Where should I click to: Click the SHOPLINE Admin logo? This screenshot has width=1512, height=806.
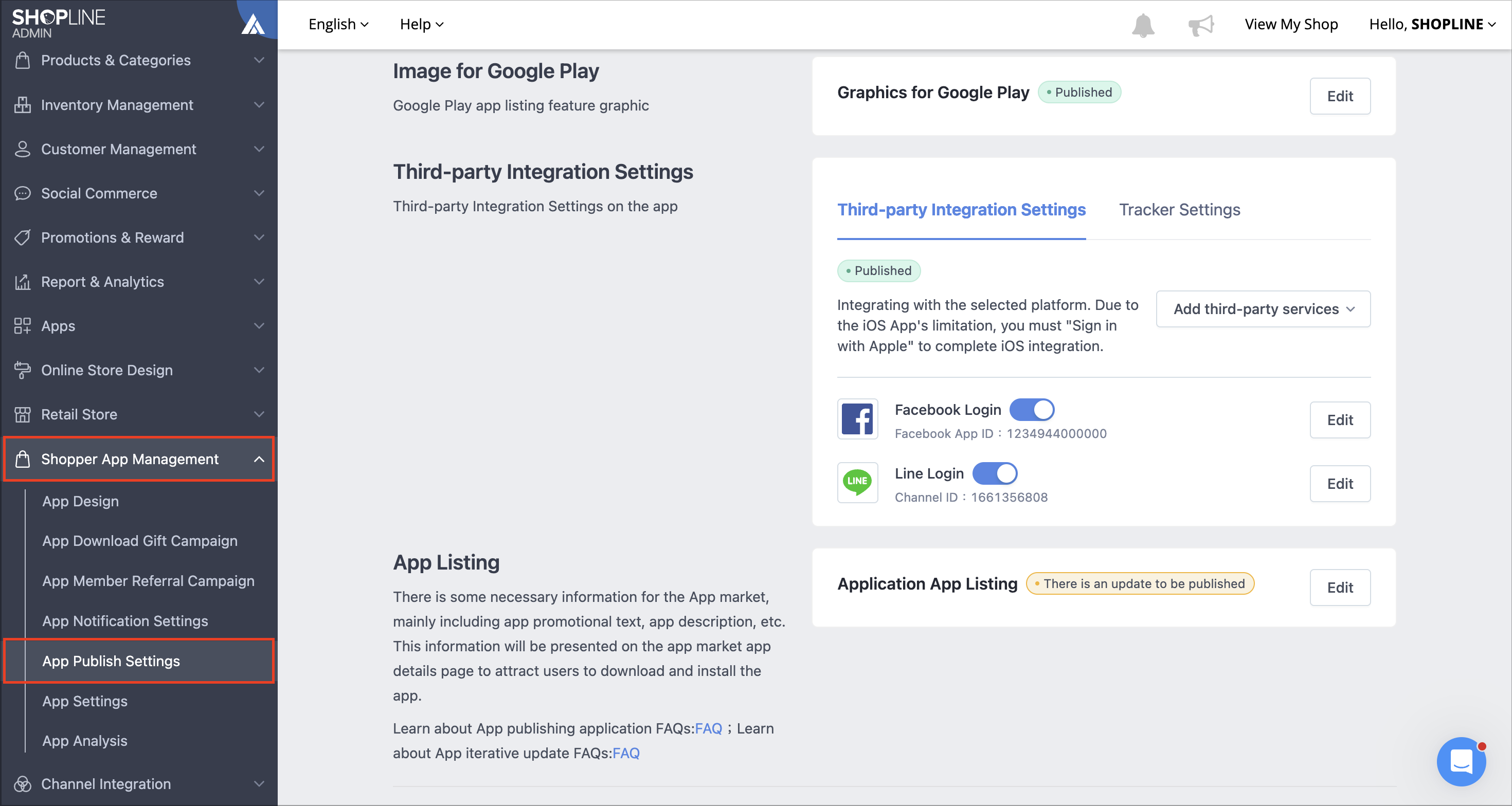click(58, 24)
